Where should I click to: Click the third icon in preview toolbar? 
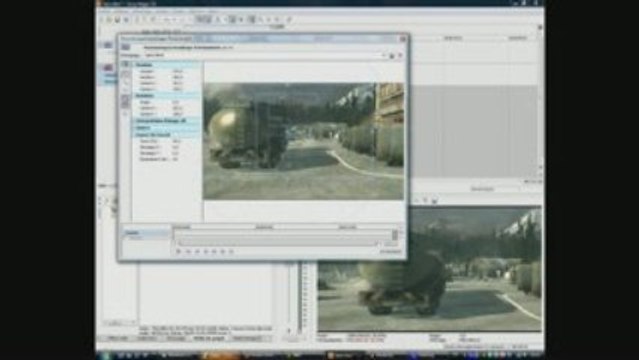[434, 200]
